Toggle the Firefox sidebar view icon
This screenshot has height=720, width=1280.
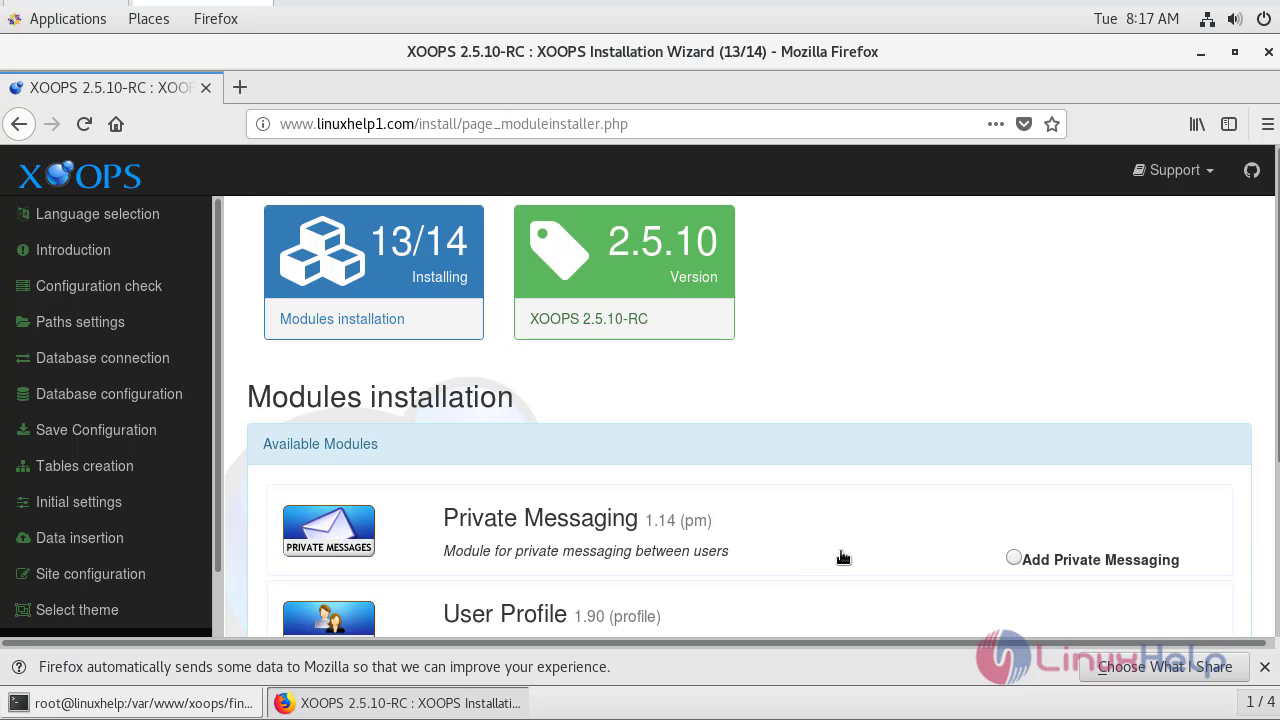tap(1229, 124)
